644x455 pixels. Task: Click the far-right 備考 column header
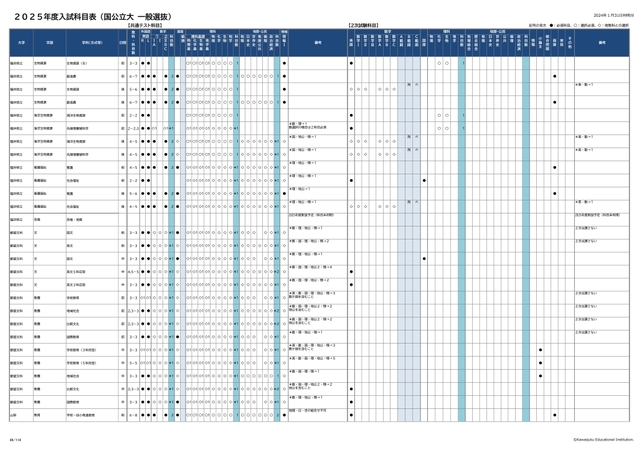click(602, 43)
